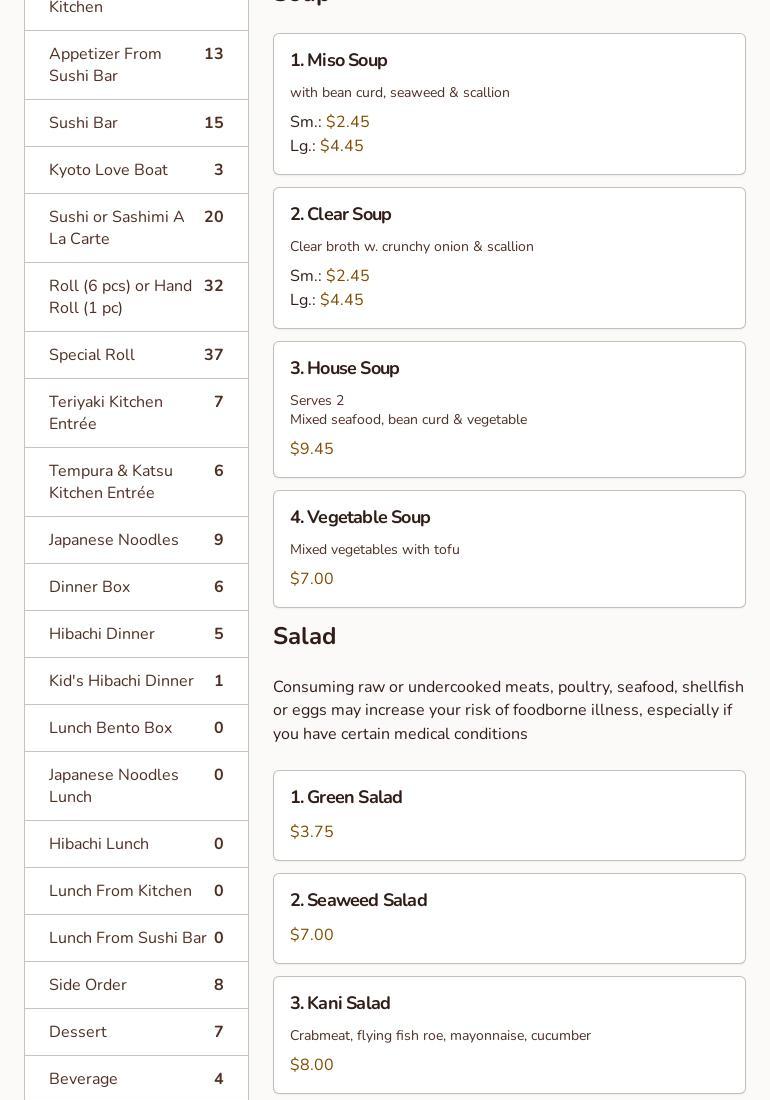
Task: Pick the Vegetable Soup item
Action: [509, 548]
